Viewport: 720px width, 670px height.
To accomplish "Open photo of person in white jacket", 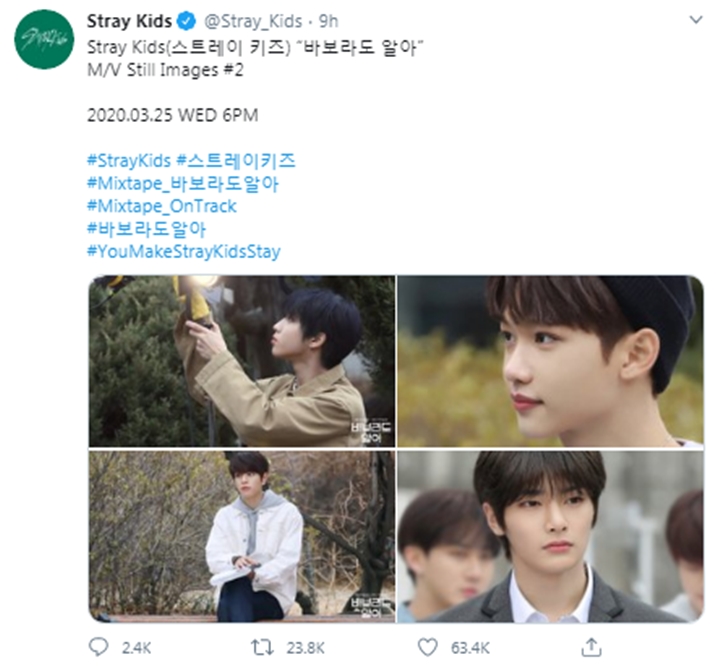I will click(242, 536).
